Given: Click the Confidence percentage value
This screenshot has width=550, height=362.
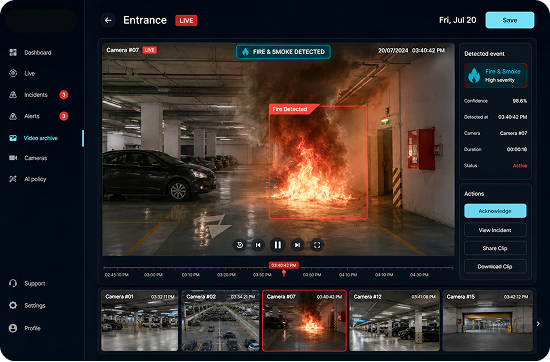Looking at the screenshot, I should pyautogui.click(x=520, y=101).
